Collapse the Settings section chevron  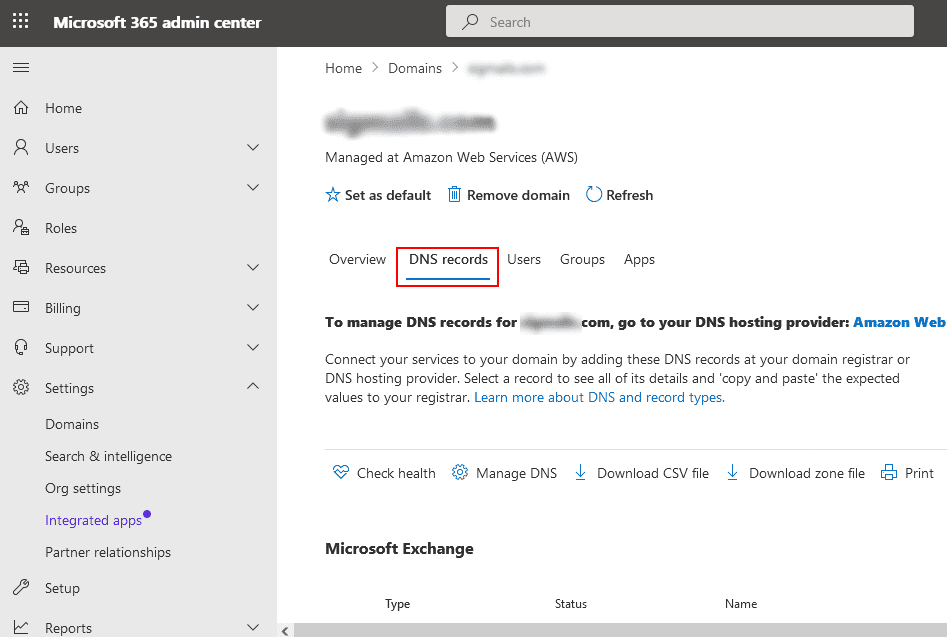click(x=253, y=388)
